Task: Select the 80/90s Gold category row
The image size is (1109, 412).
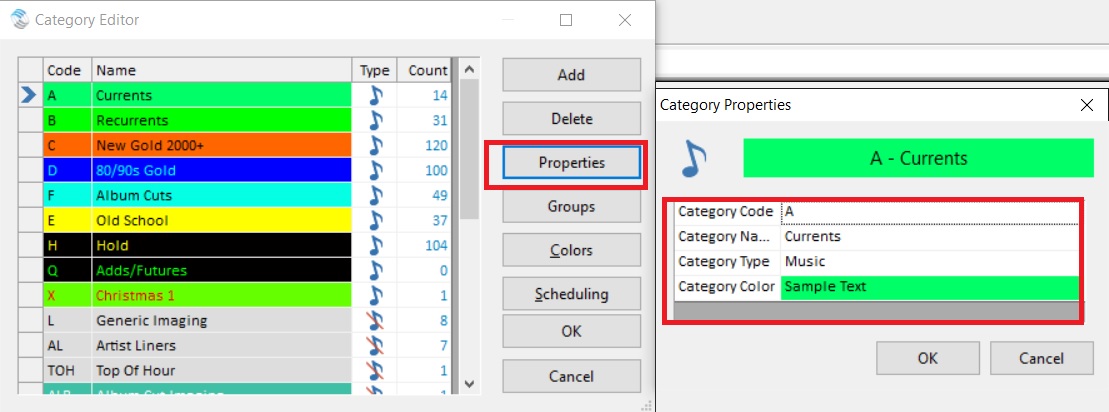Action: (220, 171)
